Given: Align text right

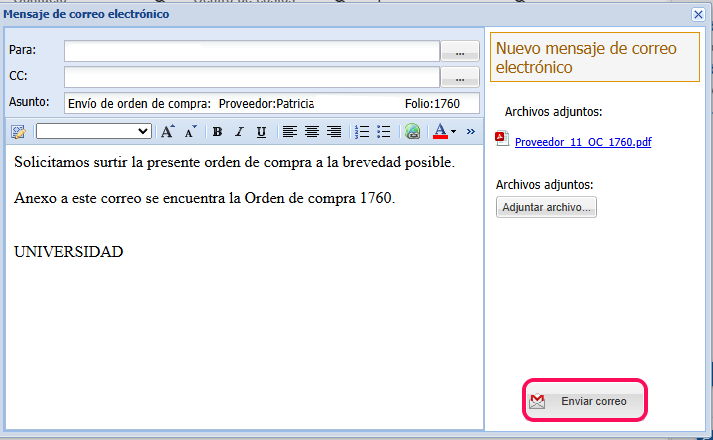Looking at the screenshot, I should [x=334, y=132].
